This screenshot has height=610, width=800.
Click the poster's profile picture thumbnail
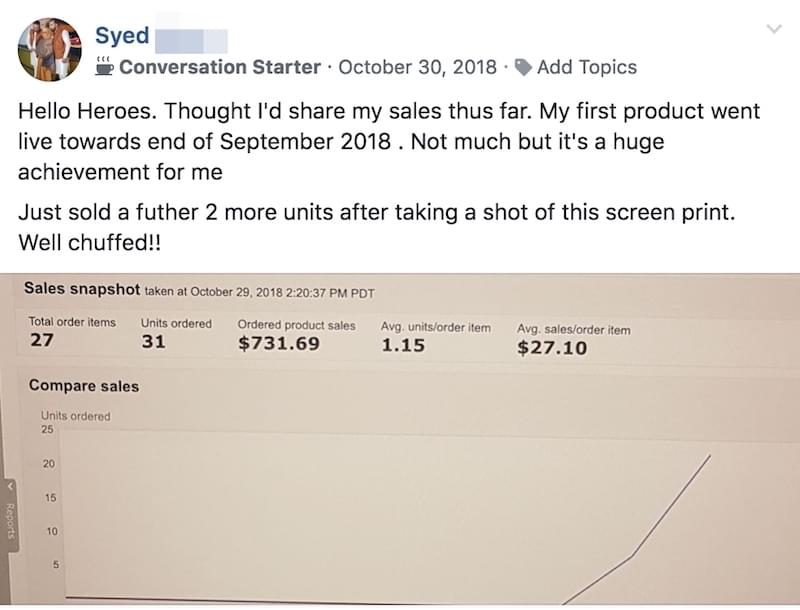(49, 49)
